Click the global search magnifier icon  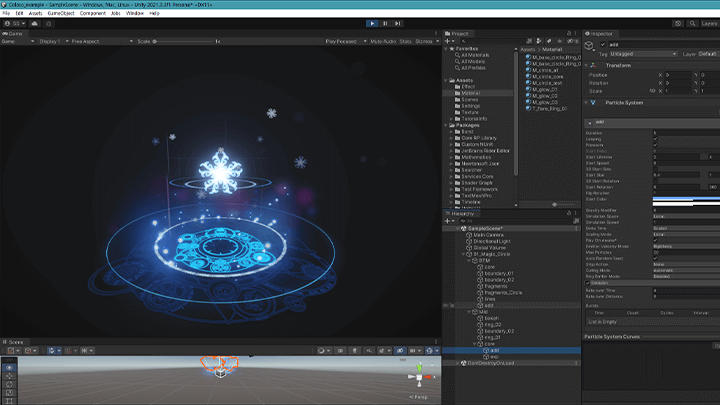point(692,23)
